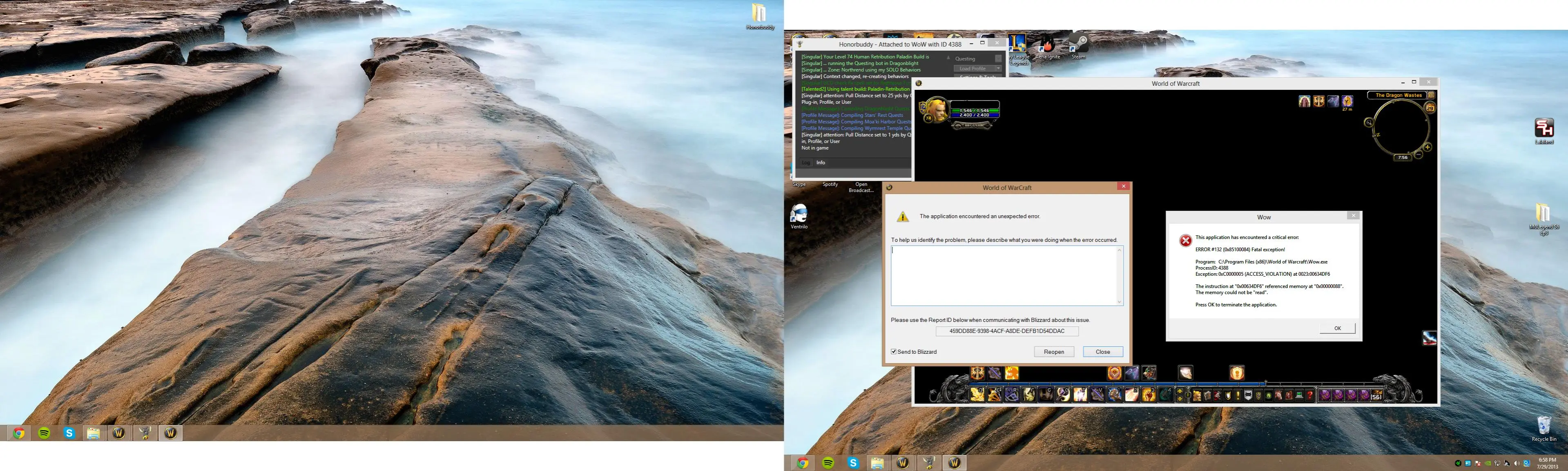Image resolution: width=1568 pixels, height=471 pixels.
Task: Click the minimap tracking magnifier icon
Action: tap(1369, 122)
